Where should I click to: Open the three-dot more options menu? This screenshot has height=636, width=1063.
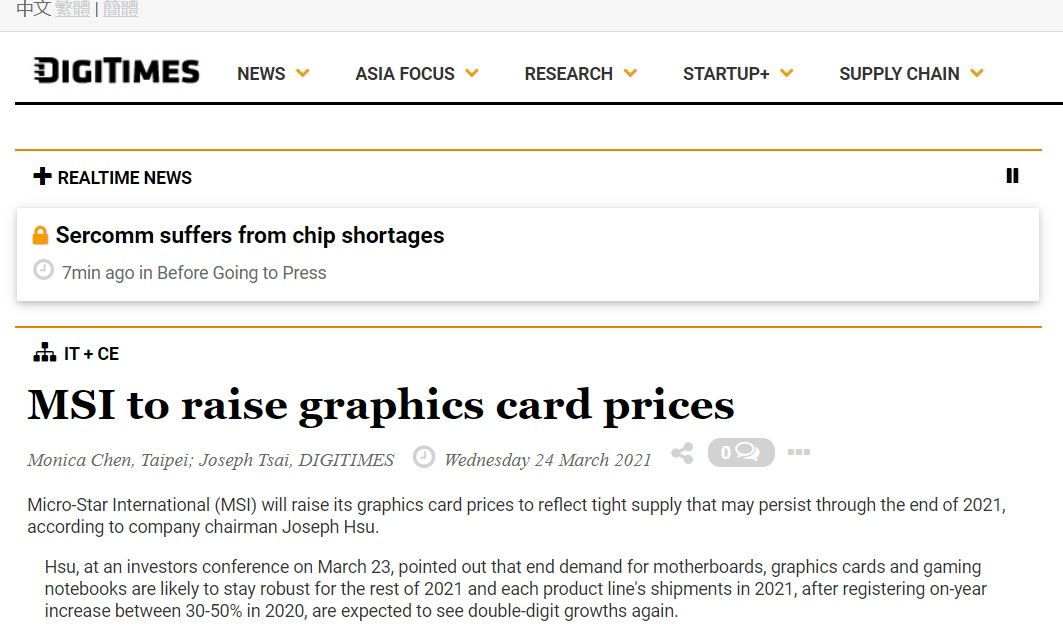(x=799, y=452)
